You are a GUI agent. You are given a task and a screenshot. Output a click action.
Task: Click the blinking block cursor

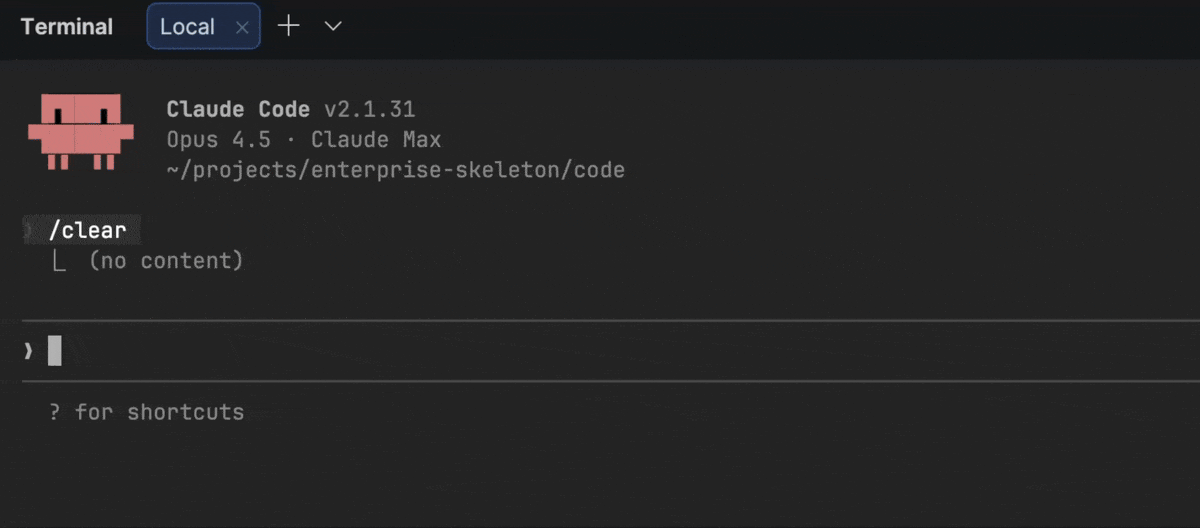(x=55, y=351)
